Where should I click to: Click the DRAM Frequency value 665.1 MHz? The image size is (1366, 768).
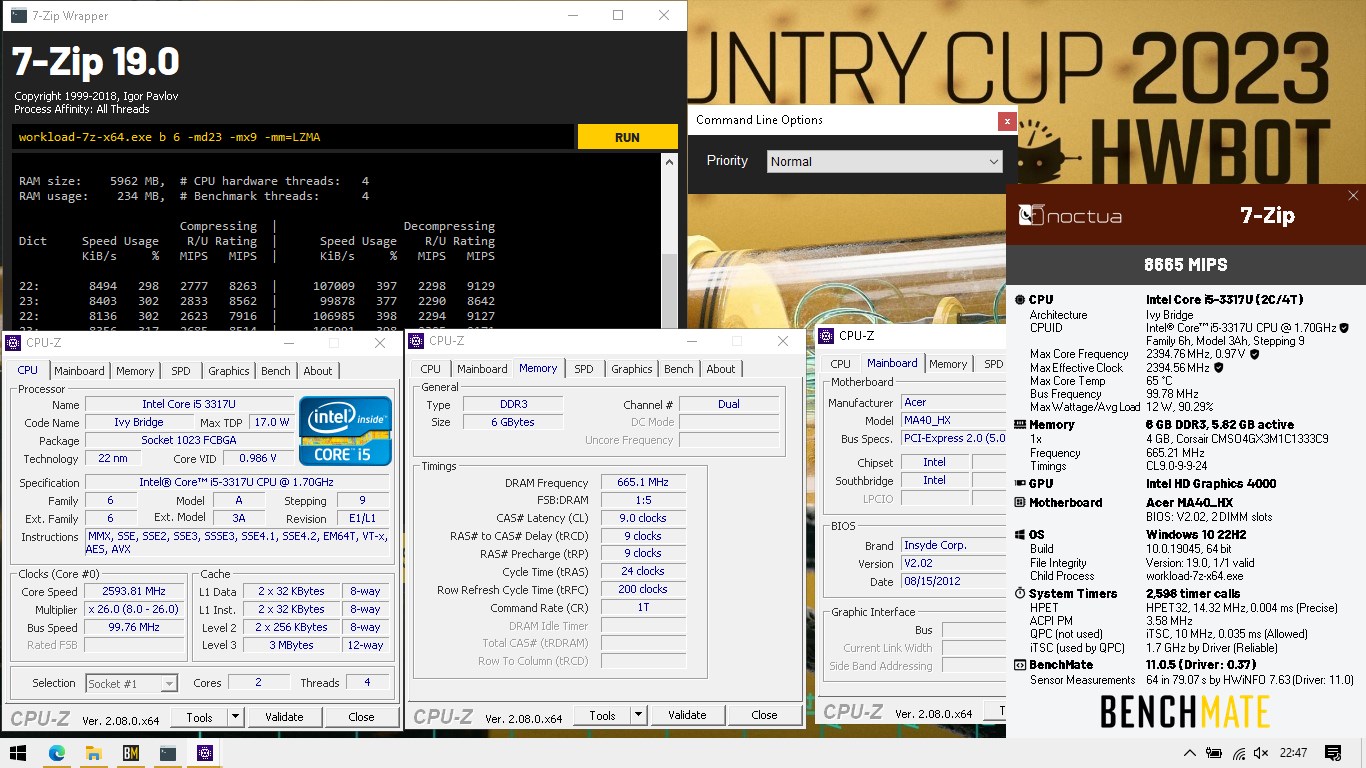pos(643,482)
